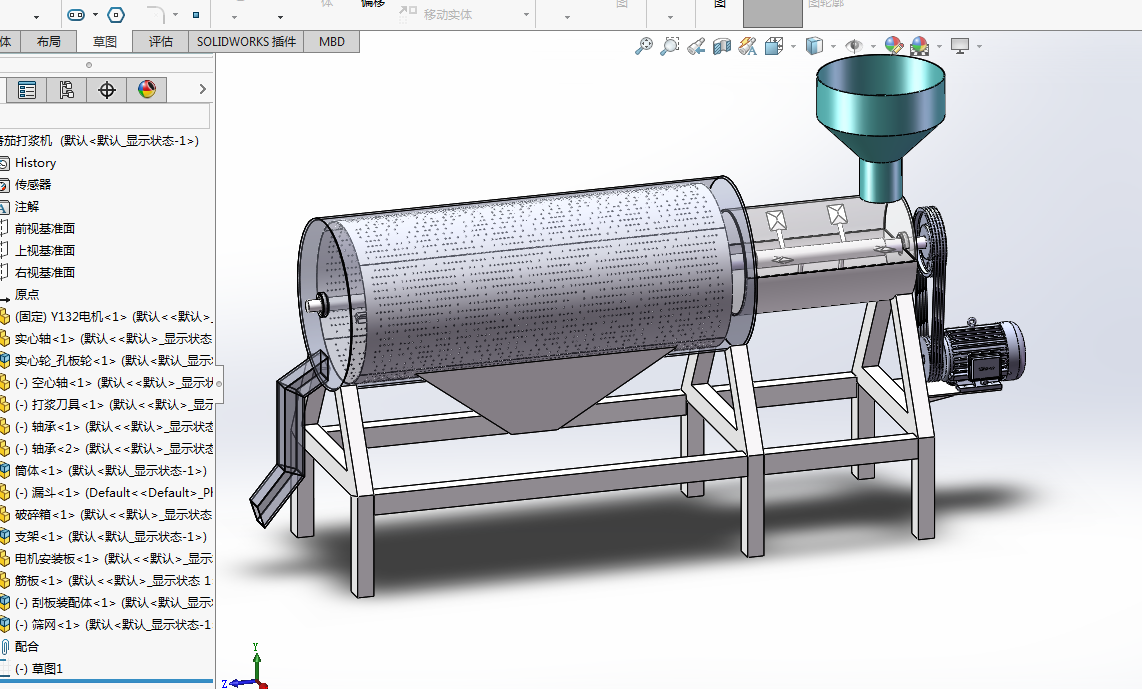Open the DimXpertManager crosshair tab
Image resolution: width=1142 pixels, height=689 pixels.
(x=106, y=90)
